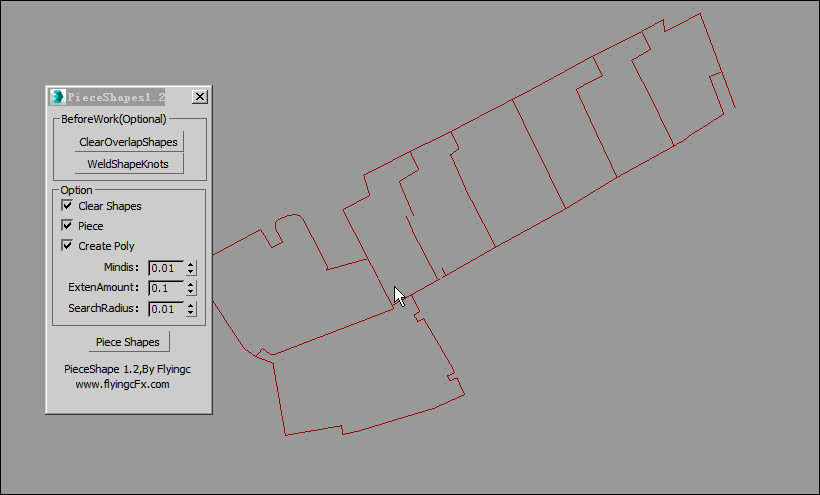820x495 pixels.
Task: Click the Option group label
Action: tap(76, 190)
